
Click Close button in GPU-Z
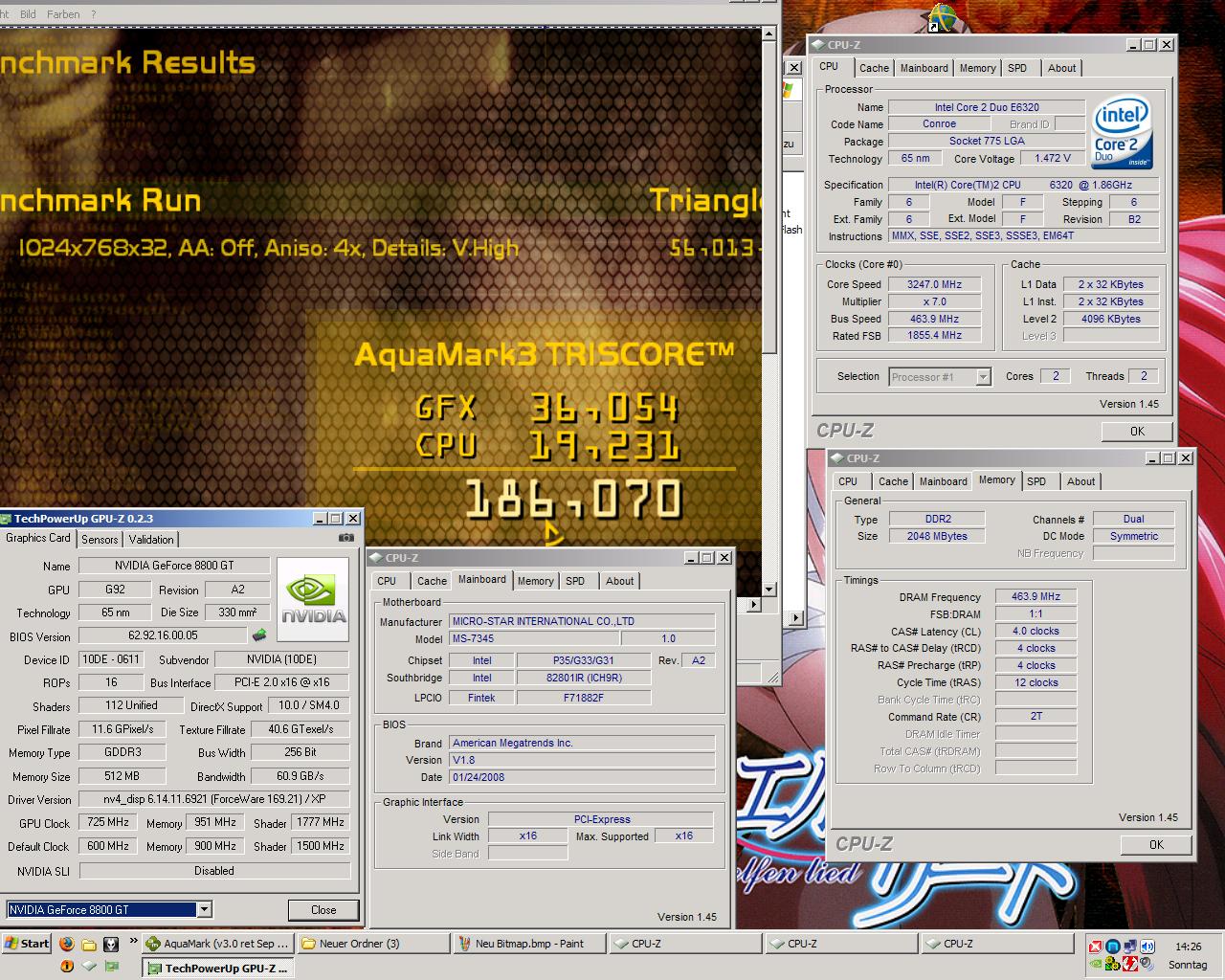click(x=323, y=910)
